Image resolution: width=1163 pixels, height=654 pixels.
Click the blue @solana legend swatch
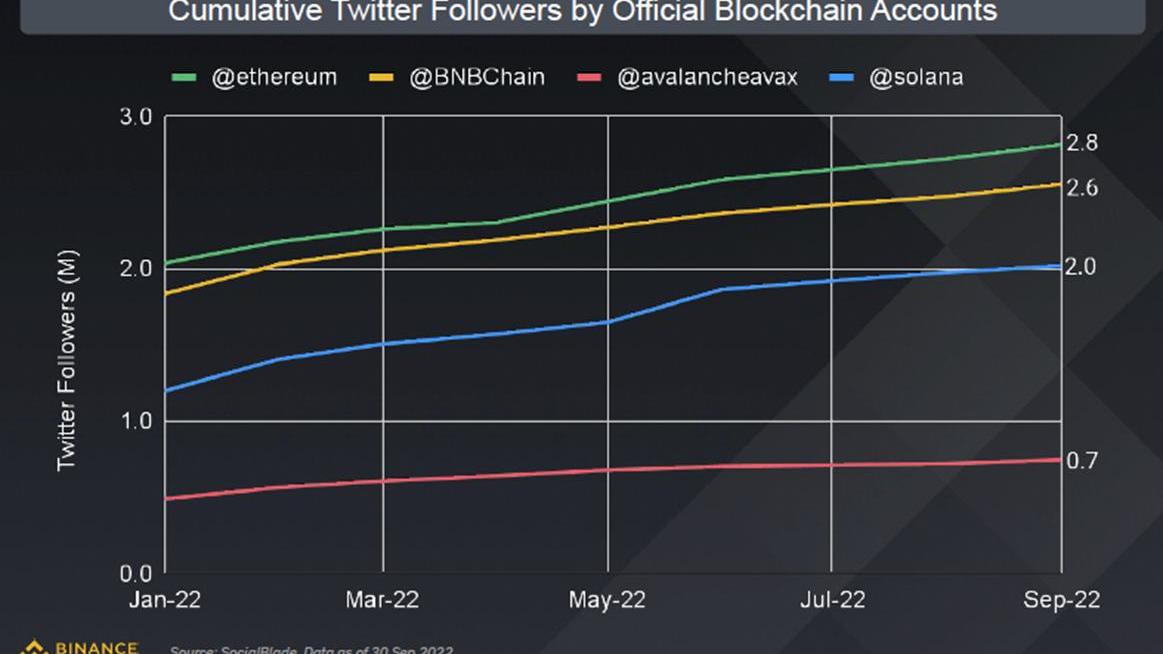click(x=844, y=77)
